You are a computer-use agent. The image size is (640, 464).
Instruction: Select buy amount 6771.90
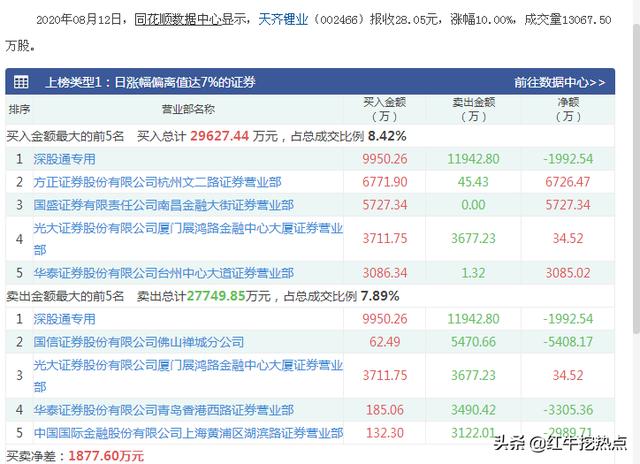(384, 182)
